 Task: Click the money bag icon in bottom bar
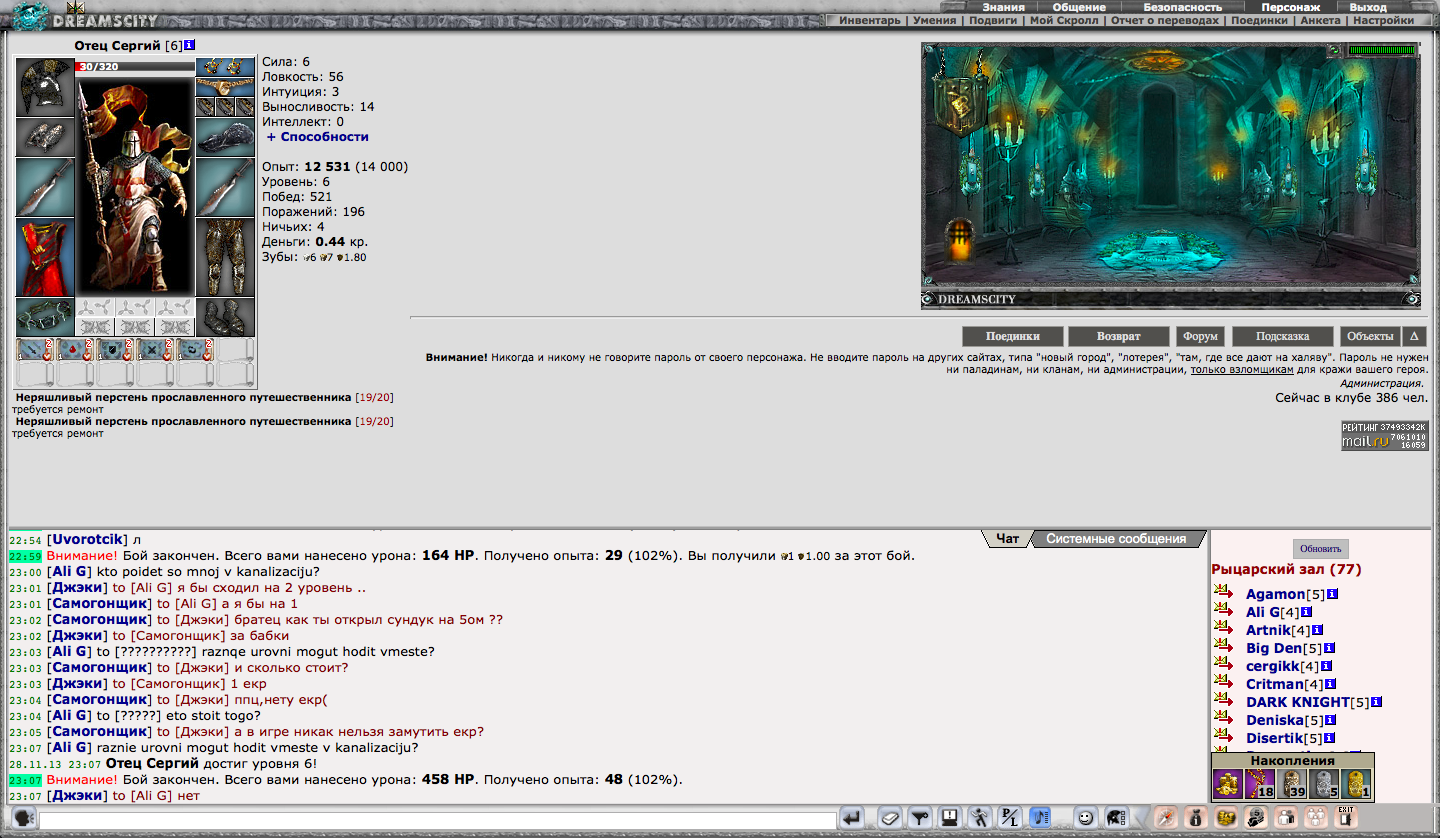point(1195,817)
